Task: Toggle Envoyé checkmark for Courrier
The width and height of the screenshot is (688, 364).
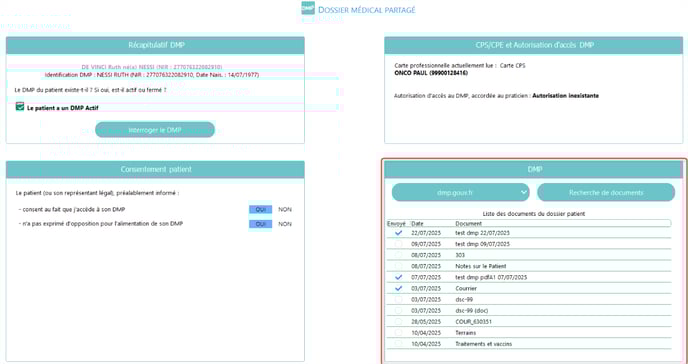Action: (x=398, y=289)
